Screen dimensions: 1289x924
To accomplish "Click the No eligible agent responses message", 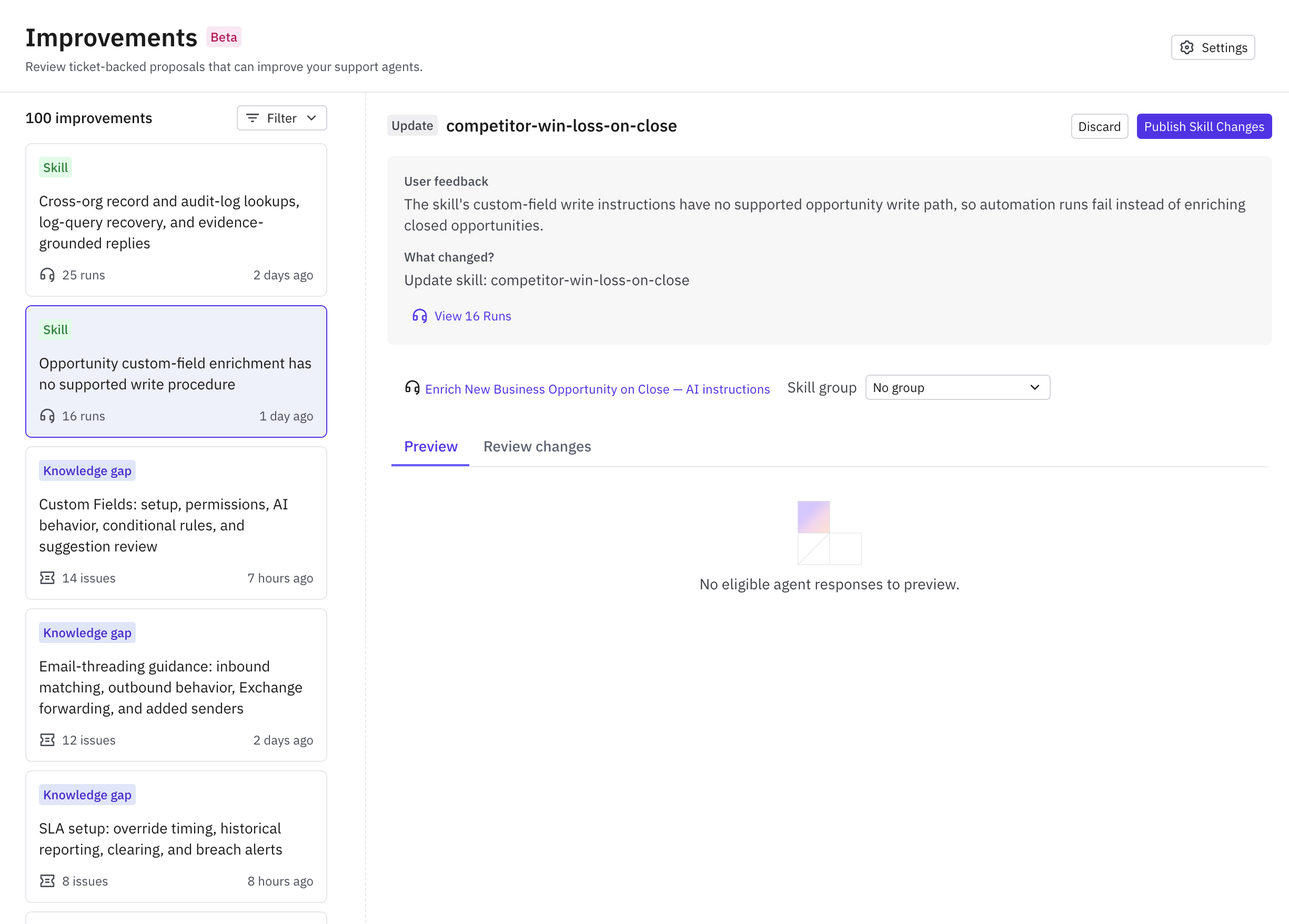I will (x=829, y=584).
